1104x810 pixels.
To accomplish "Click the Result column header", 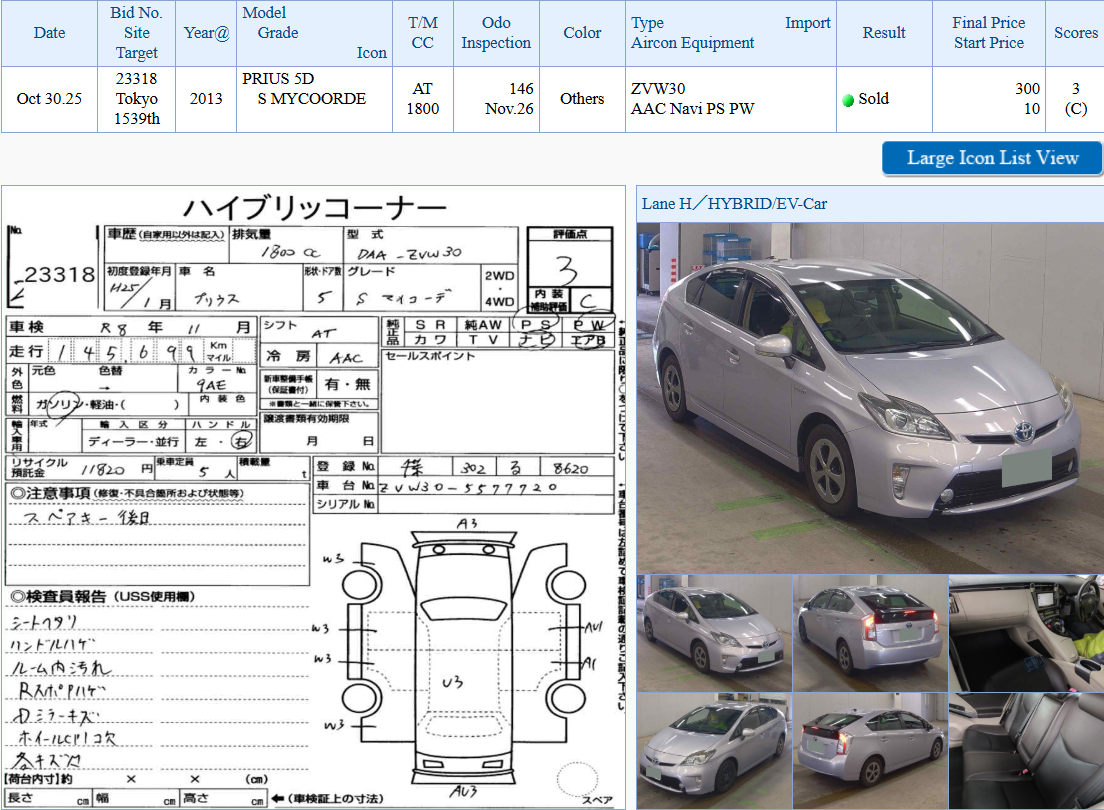I will point(884,33).
